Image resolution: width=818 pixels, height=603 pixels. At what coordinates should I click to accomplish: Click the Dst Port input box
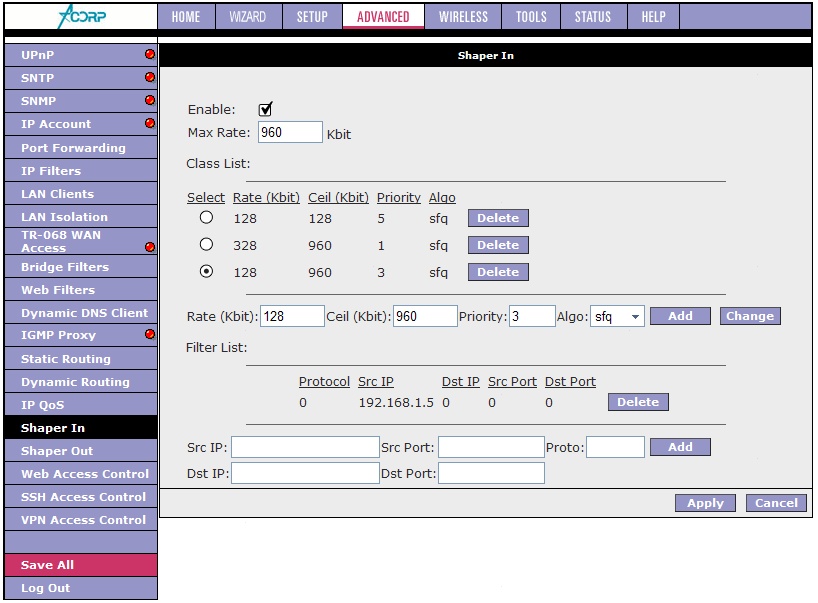pyautogui.click(x=491, y=473)
